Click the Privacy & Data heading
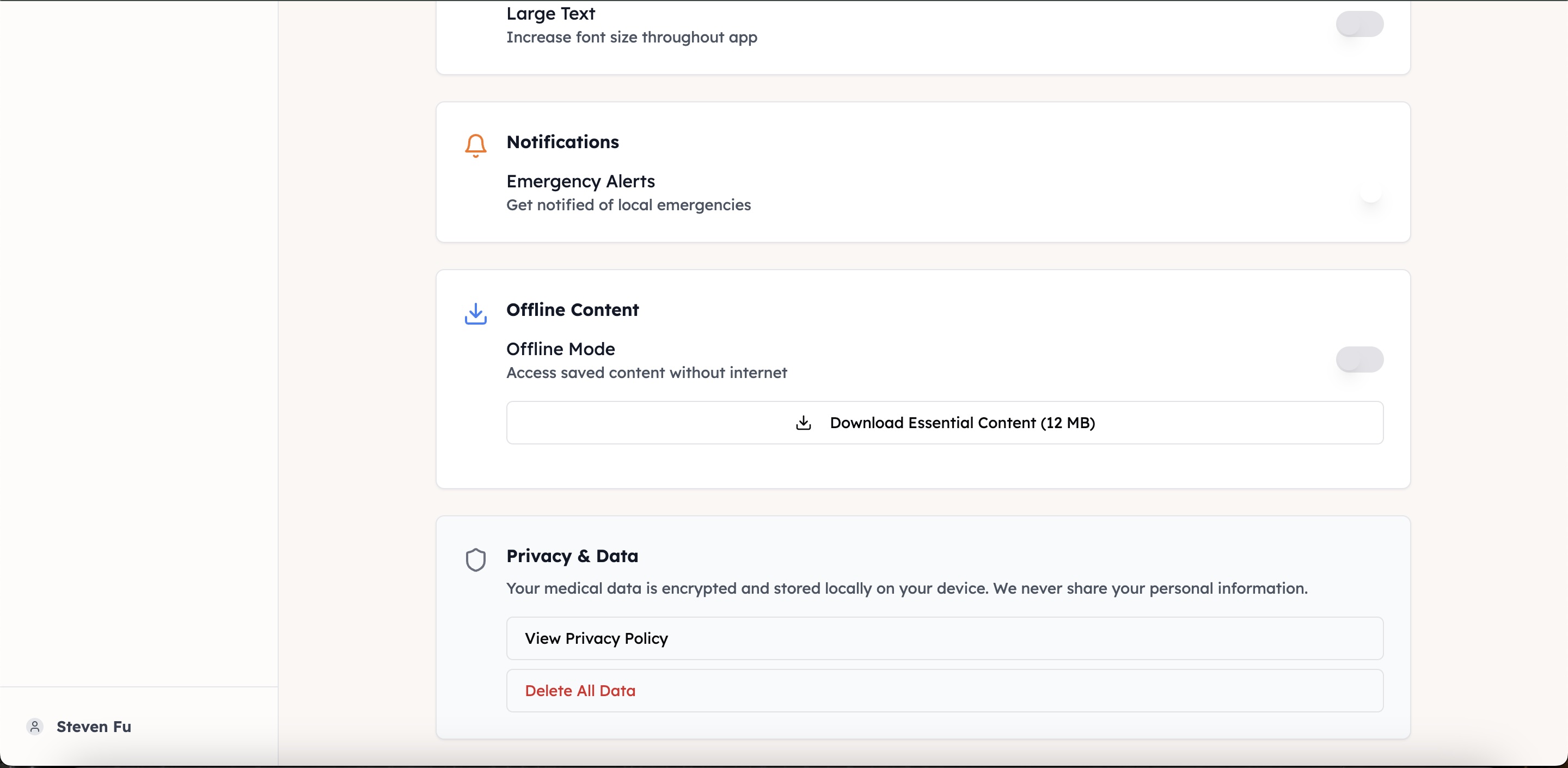Image resolution: width=1568 pixels, height=768 pixels. coord(572,556)
